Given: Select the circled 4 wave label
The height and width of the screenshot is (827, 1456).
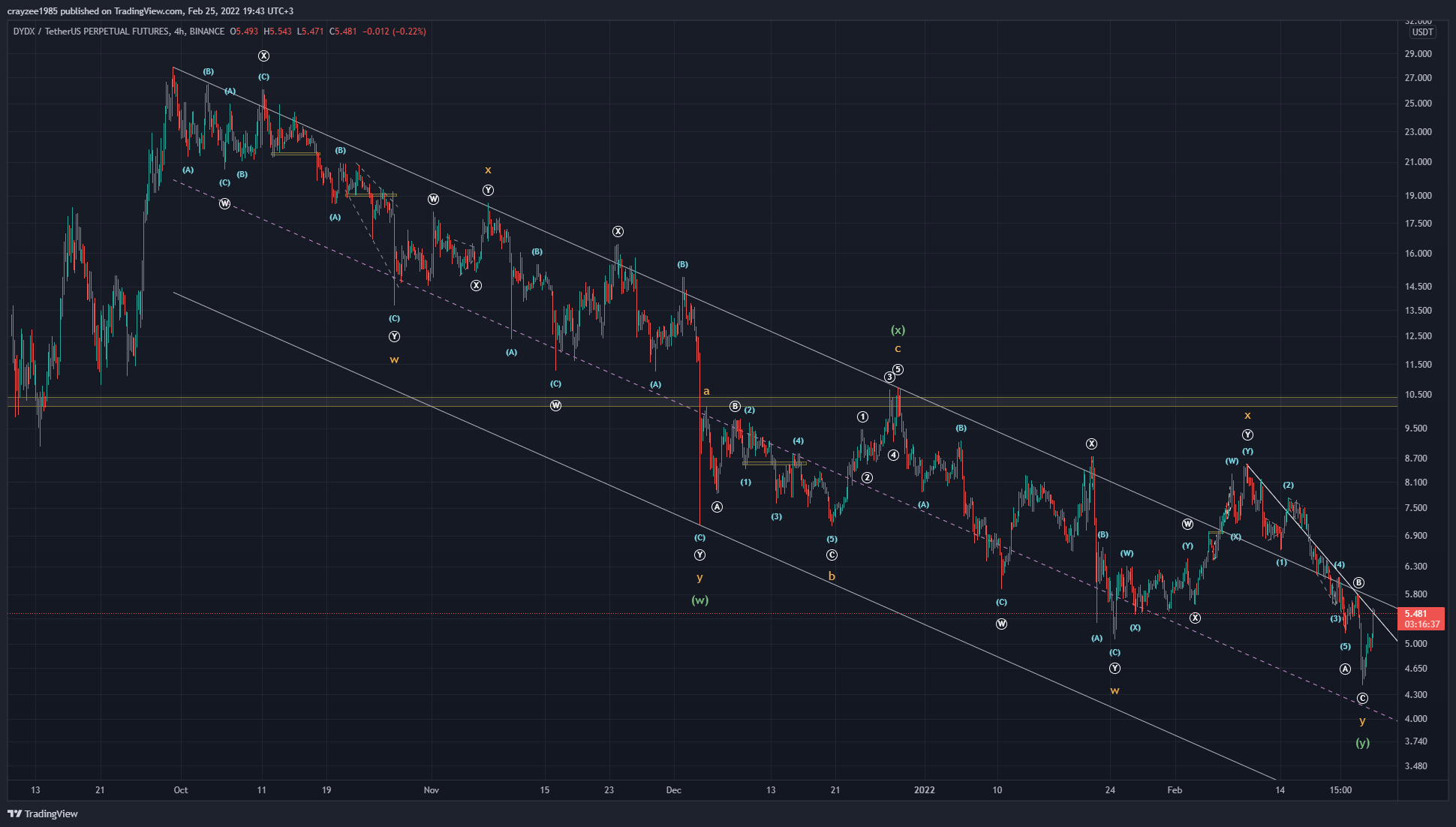Looking at the screenshot, I should tap(893, 455).
